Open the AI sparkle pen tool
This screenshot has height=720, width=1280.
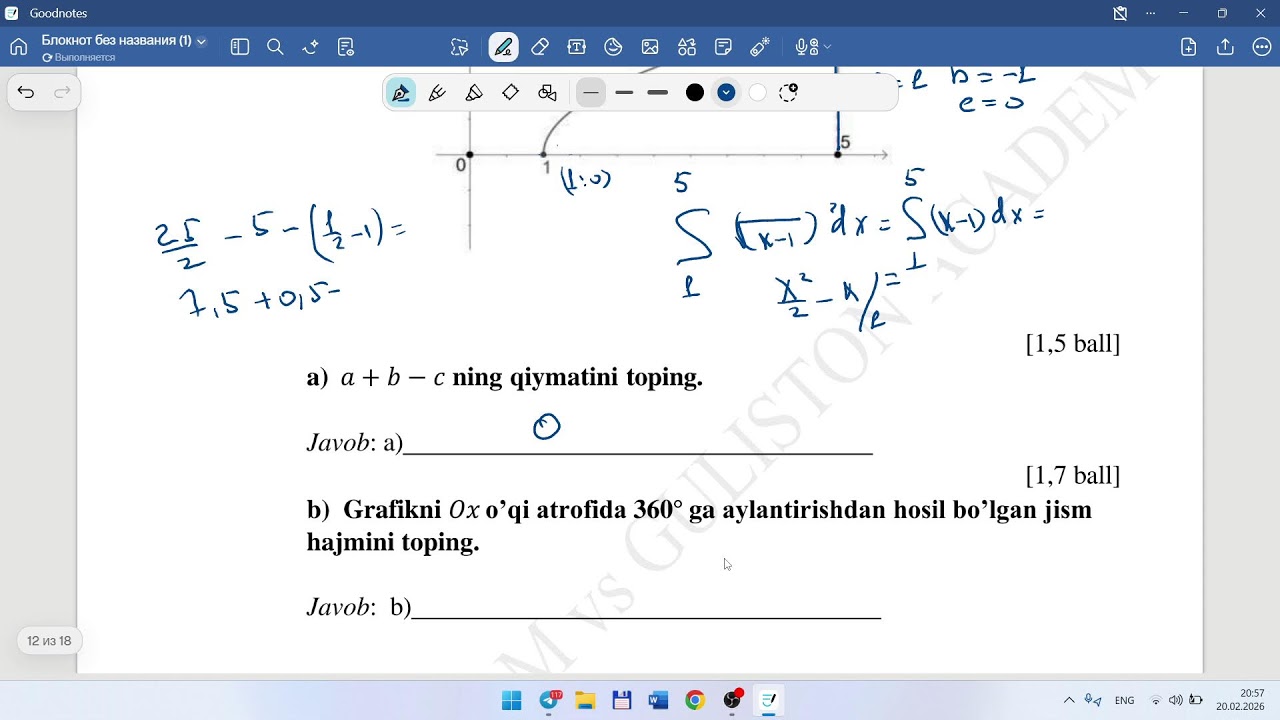(310, 47)
